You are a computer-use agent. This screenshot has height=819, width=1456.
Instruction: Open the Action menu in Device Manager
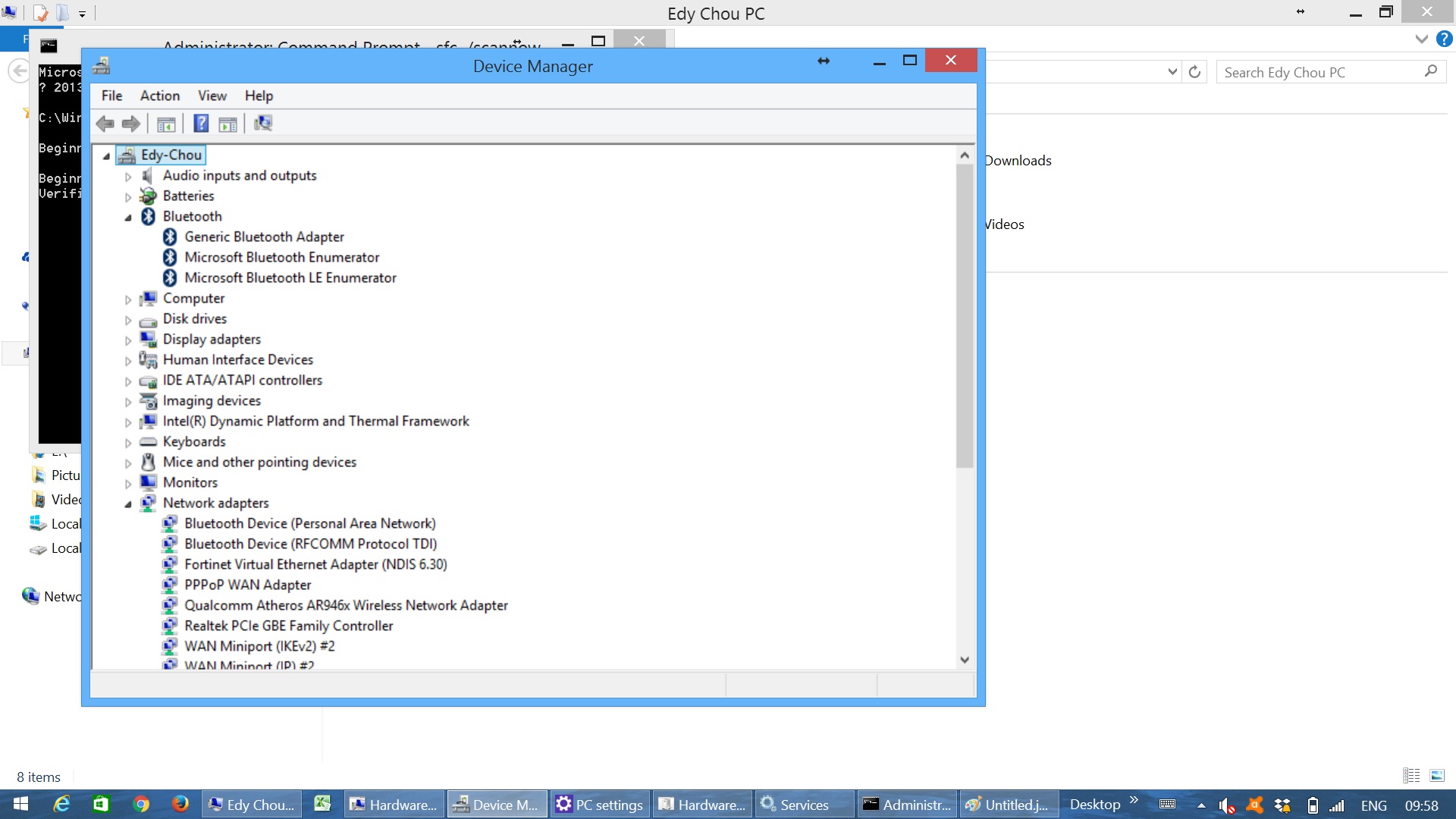click(x=159, y=96)
